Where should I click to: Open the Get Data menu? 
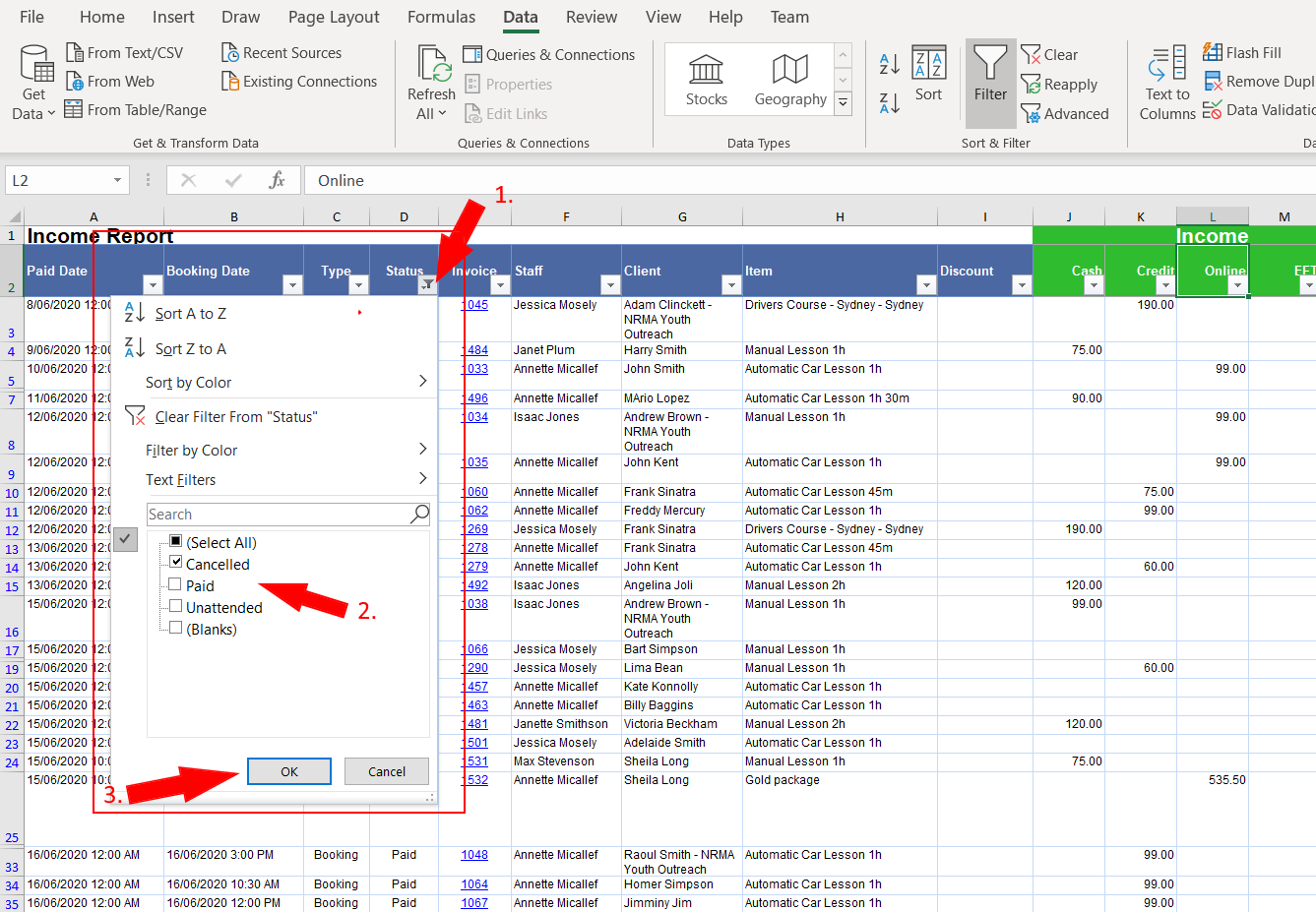tap(33, 84)
